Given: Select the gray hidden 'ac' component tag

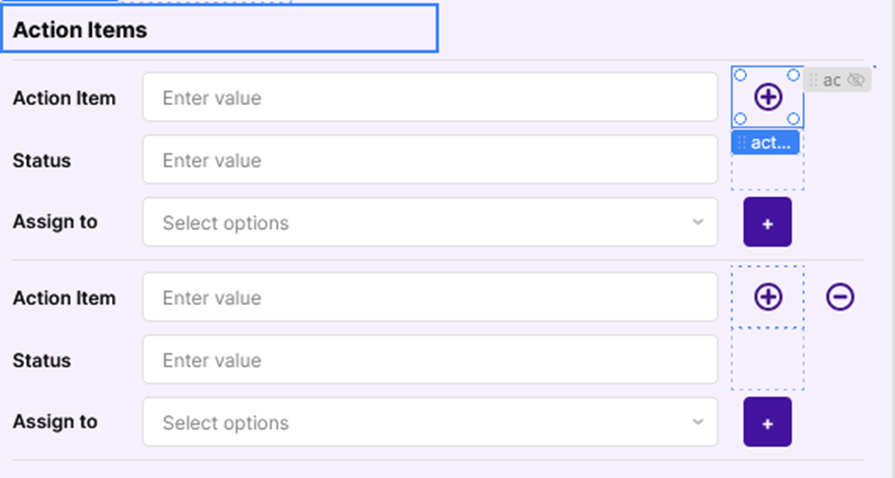Looking at the screenshot, I should tap(831, 80).
